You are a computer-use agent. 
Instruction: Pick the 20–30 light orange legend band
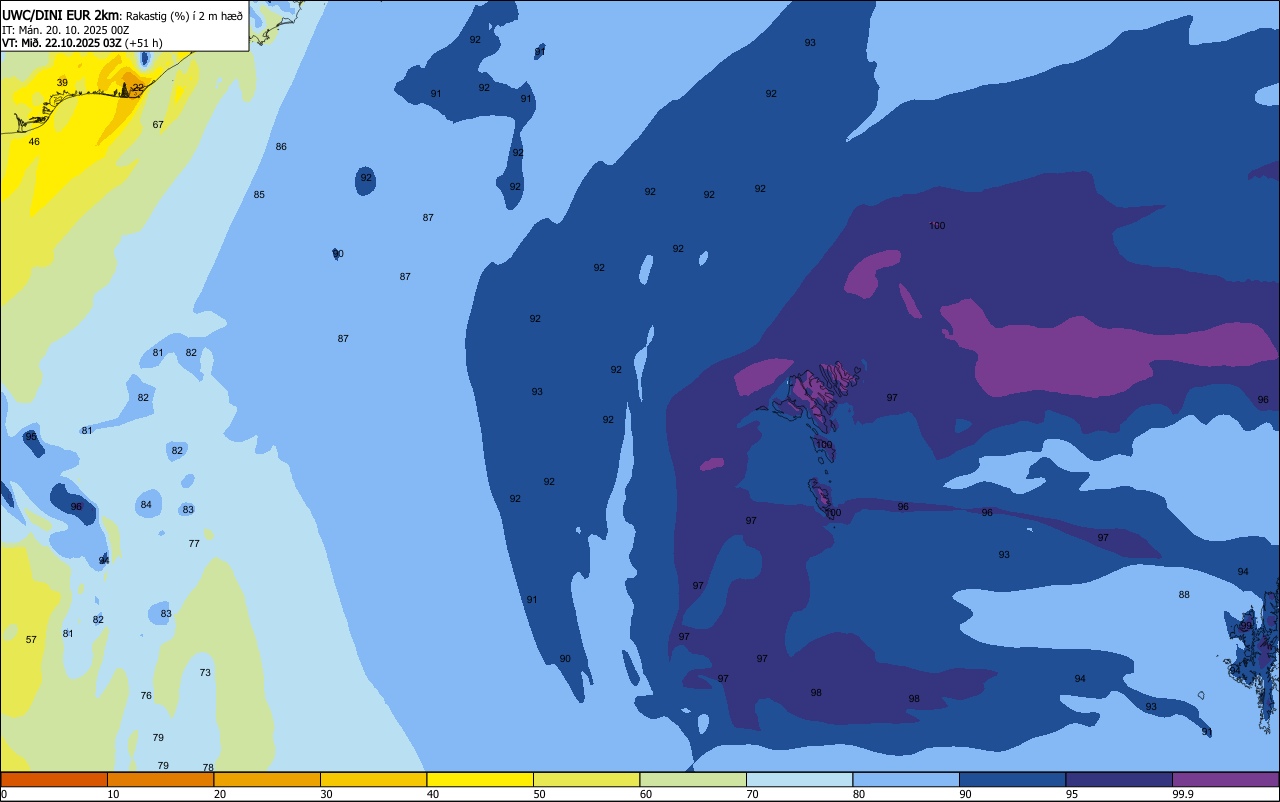pyautogui.click(x=267, y=779)
